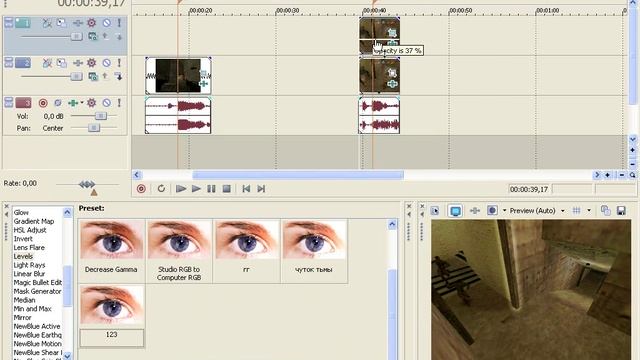Minimize track 1 header
The width and height of the screenshot is (640, 360).
pyautogui.click(x=9, y=22)
